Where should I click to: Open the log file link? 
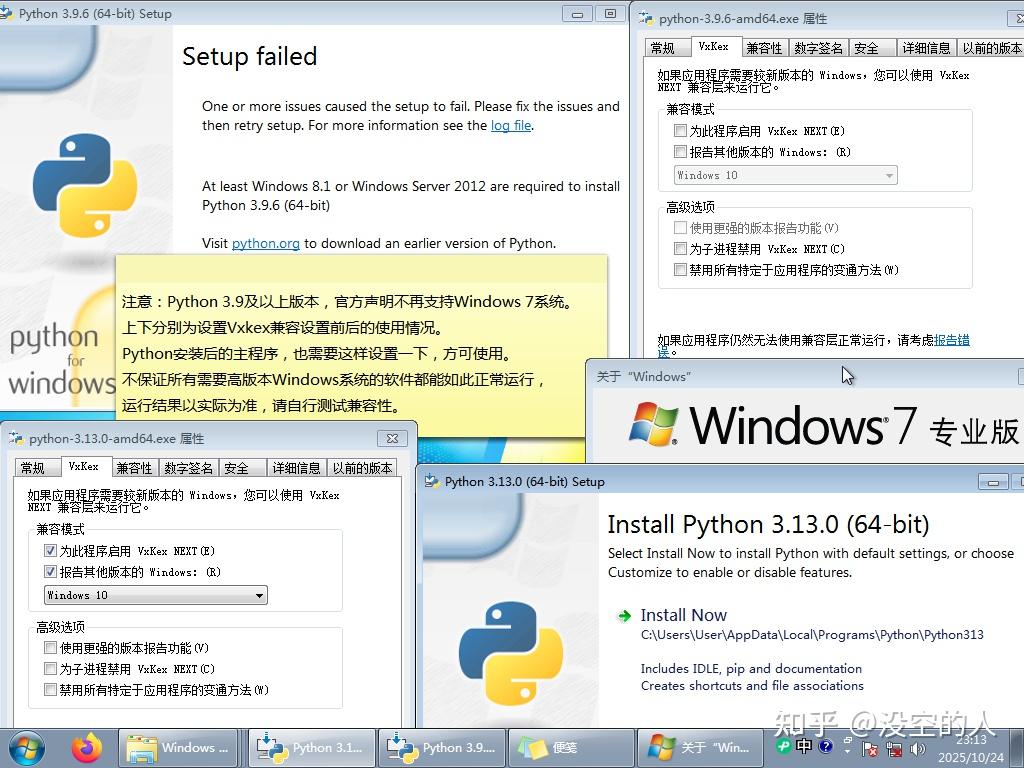click(x=511, y=125)
